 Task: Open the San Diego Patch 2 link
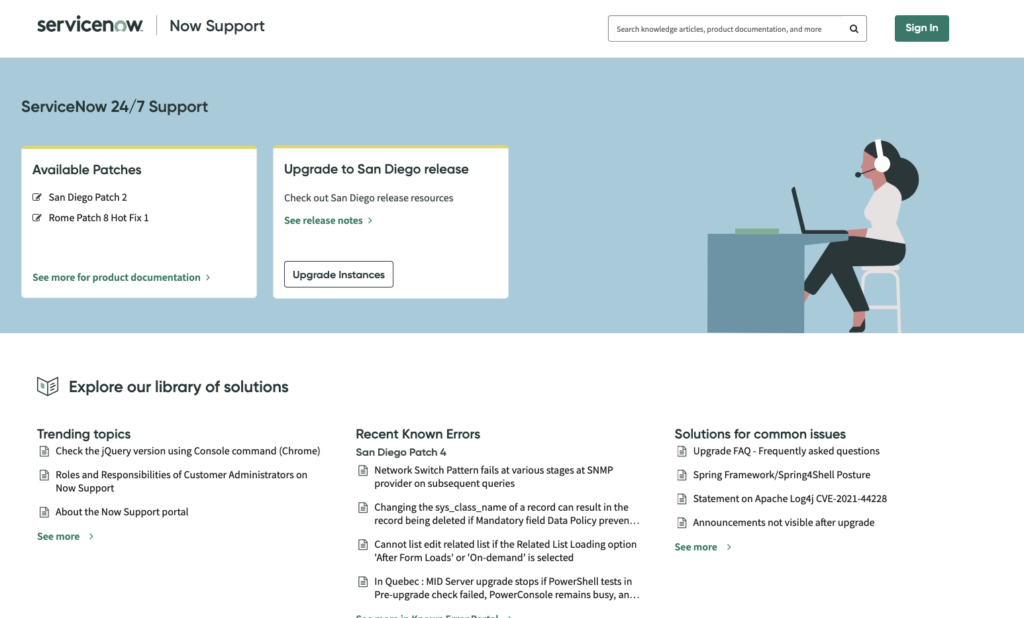(x=88, y=197)
